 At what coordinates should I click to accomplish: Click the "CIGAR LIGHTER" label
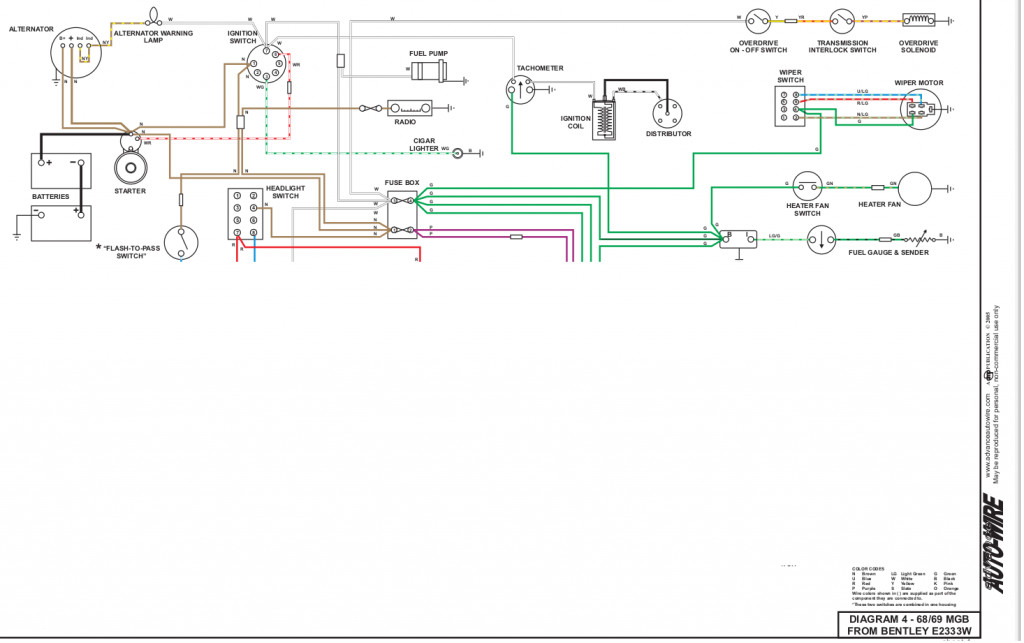(424, 145)
